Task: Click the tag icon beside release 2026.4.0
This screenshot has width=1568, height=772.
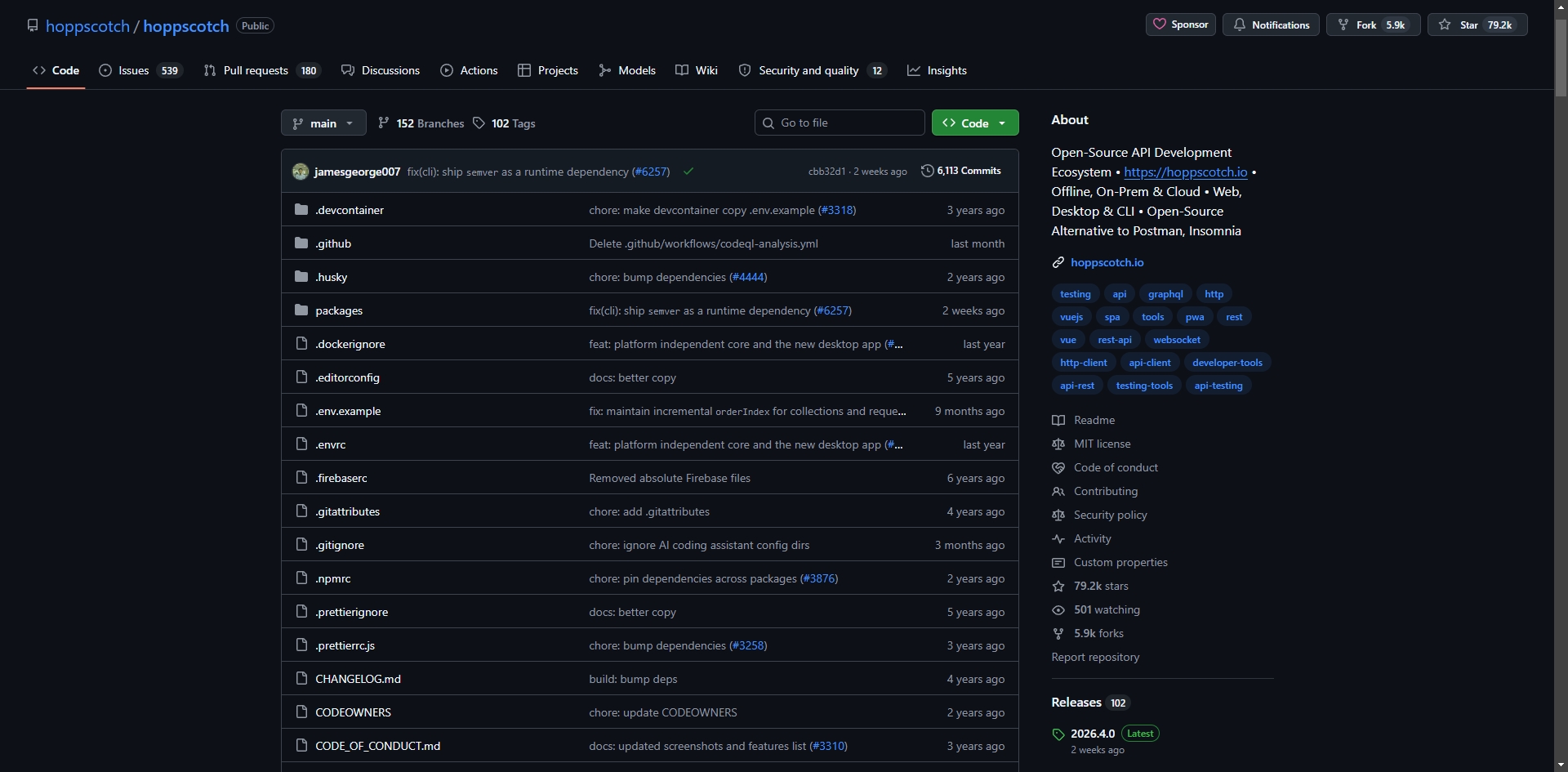Action: pyautogui.click(x=1058, y=734)
